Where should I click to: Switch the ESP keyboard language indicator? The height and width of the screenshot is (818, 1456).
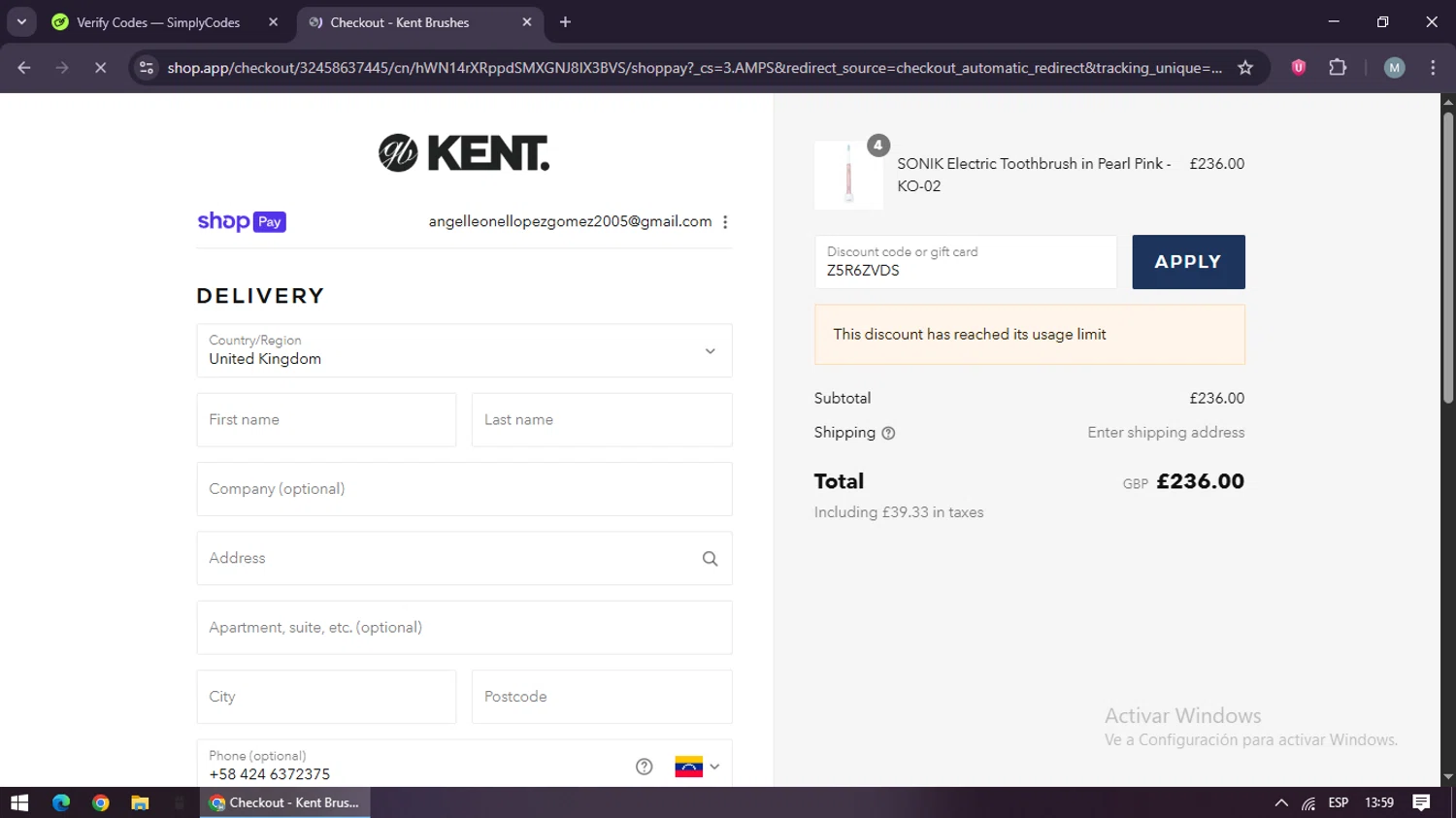1339,802
